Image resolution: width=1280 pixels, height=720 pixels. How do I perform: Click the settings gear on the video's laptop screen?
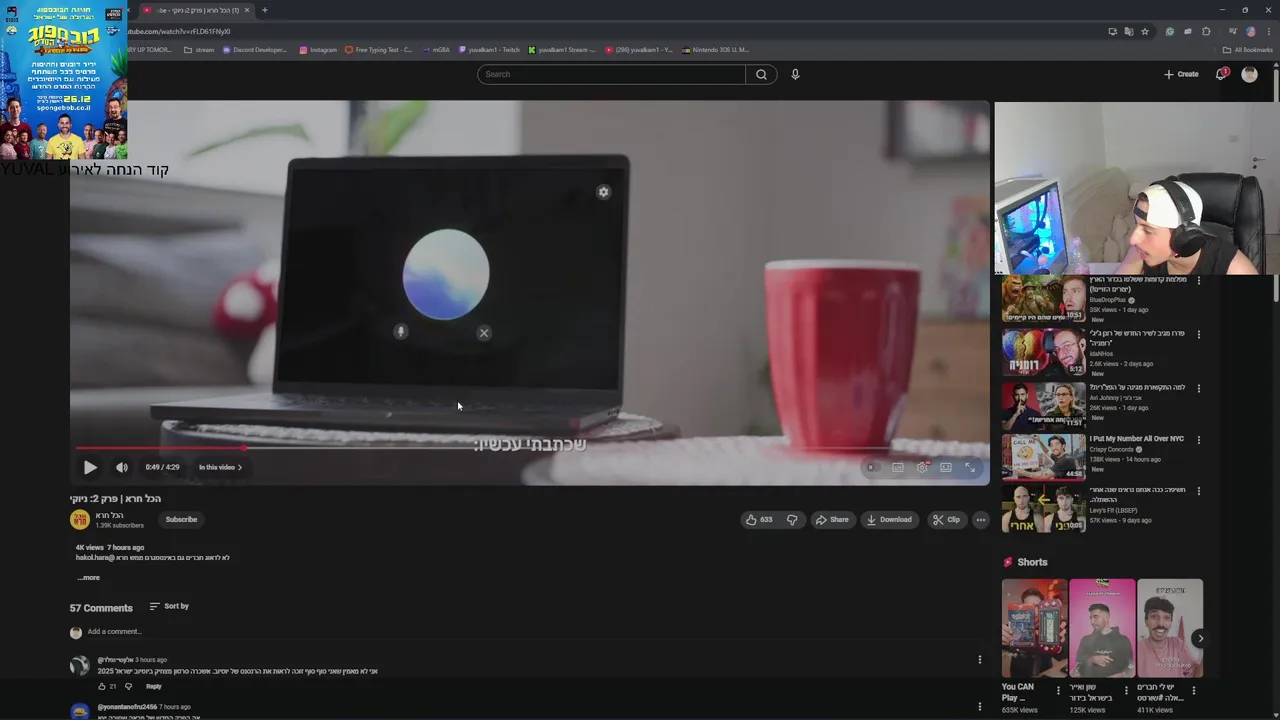(603, 192)
